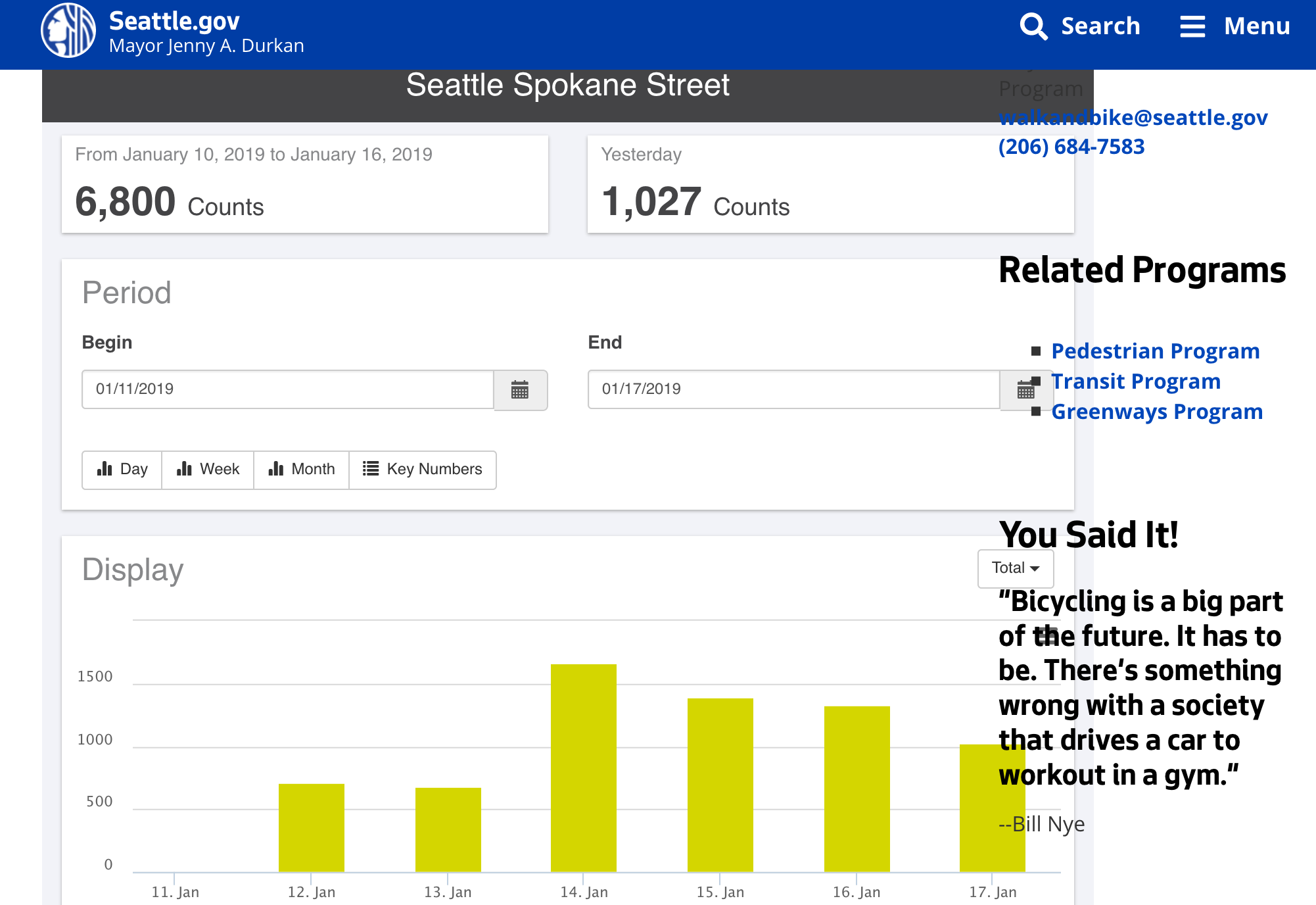Open the Begin date calendar picker icon
Screen dimensions: 1316x905
520,390
